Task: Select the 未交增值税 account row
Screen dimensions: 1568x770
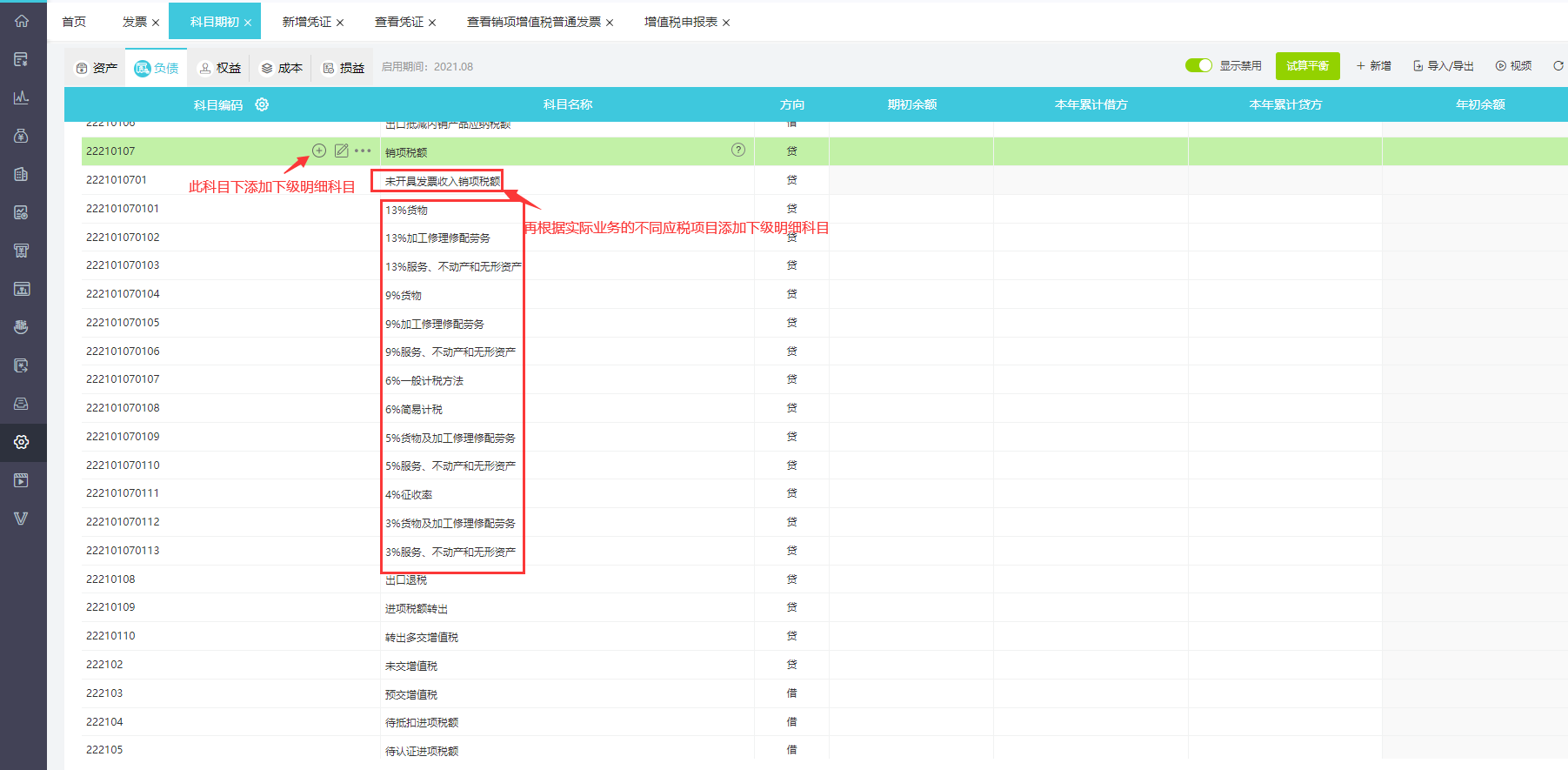Action: 411,666
